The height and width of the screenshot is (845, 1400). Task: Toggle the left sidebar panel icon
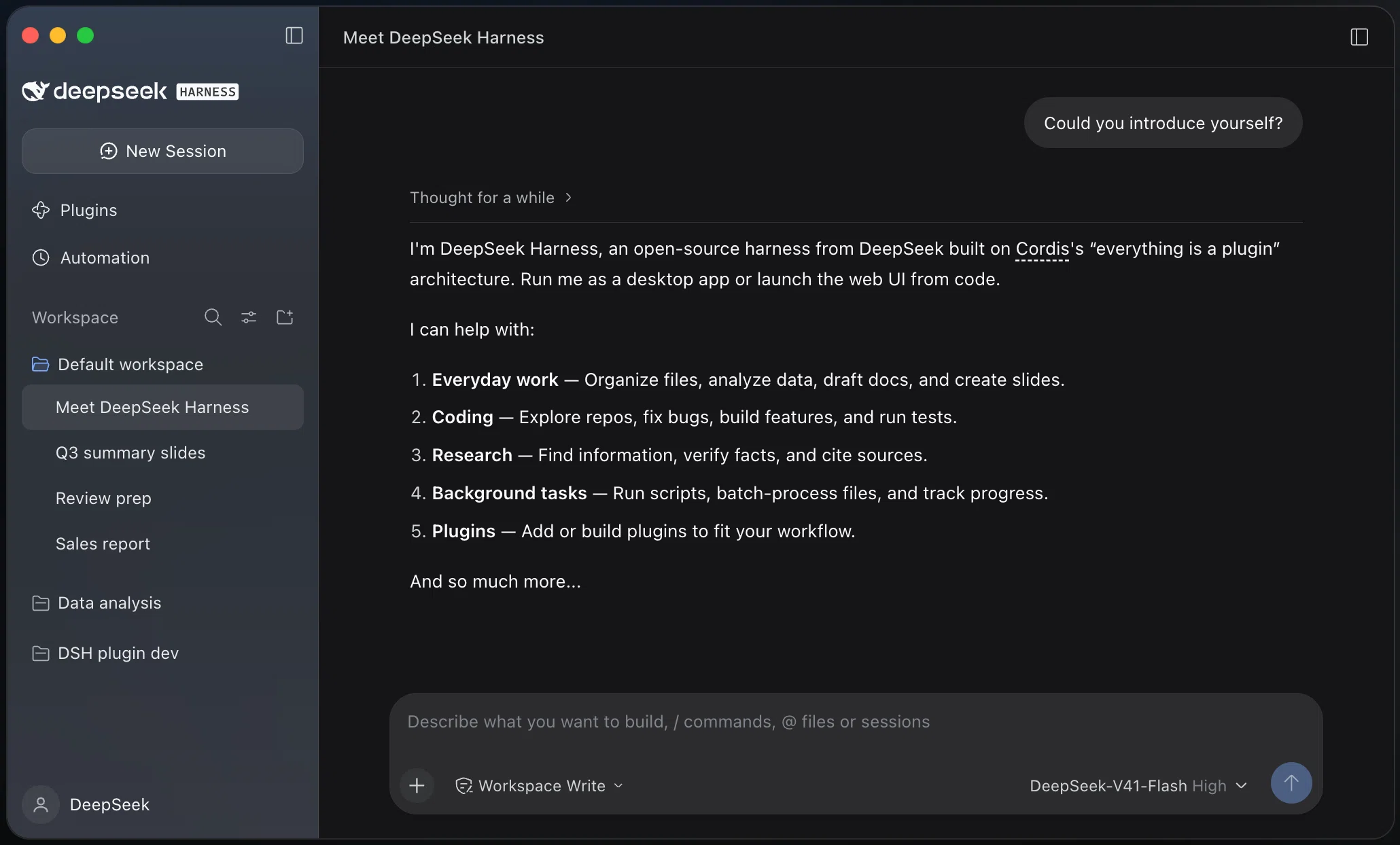coord(294,35)
